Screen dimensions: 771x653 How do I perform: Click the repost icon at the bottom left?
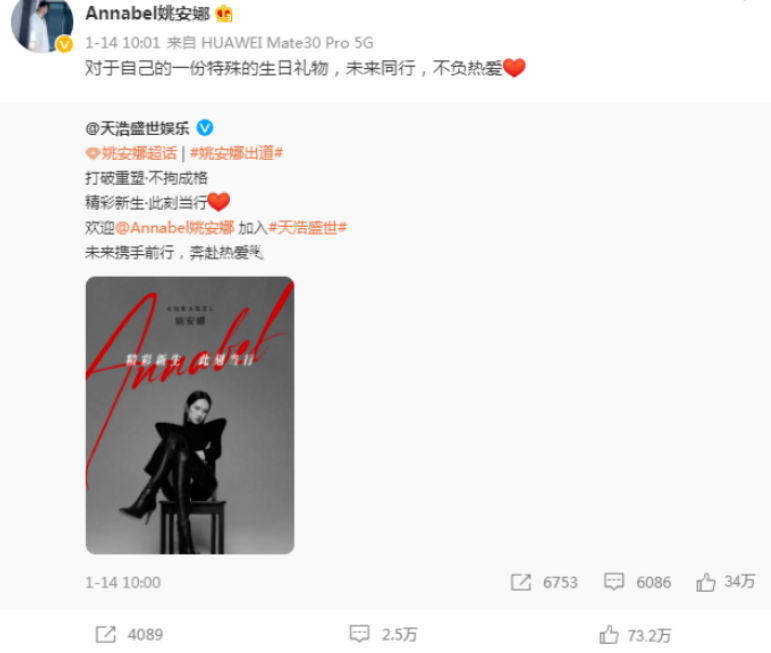[106, 634]
